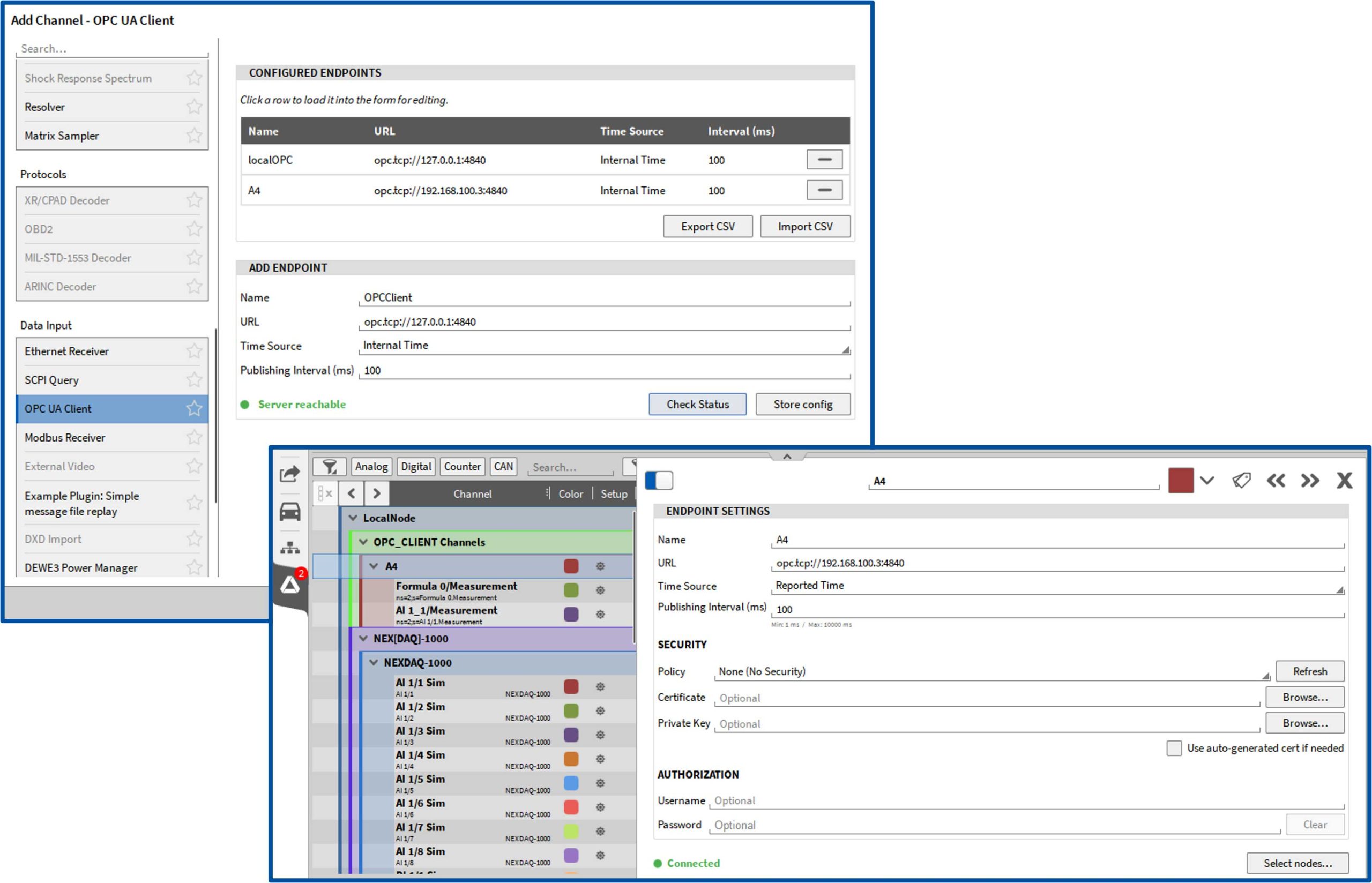Click the green color swatch for Formula 0/Measurement
Screen dimensions: 1372x883
570,590
